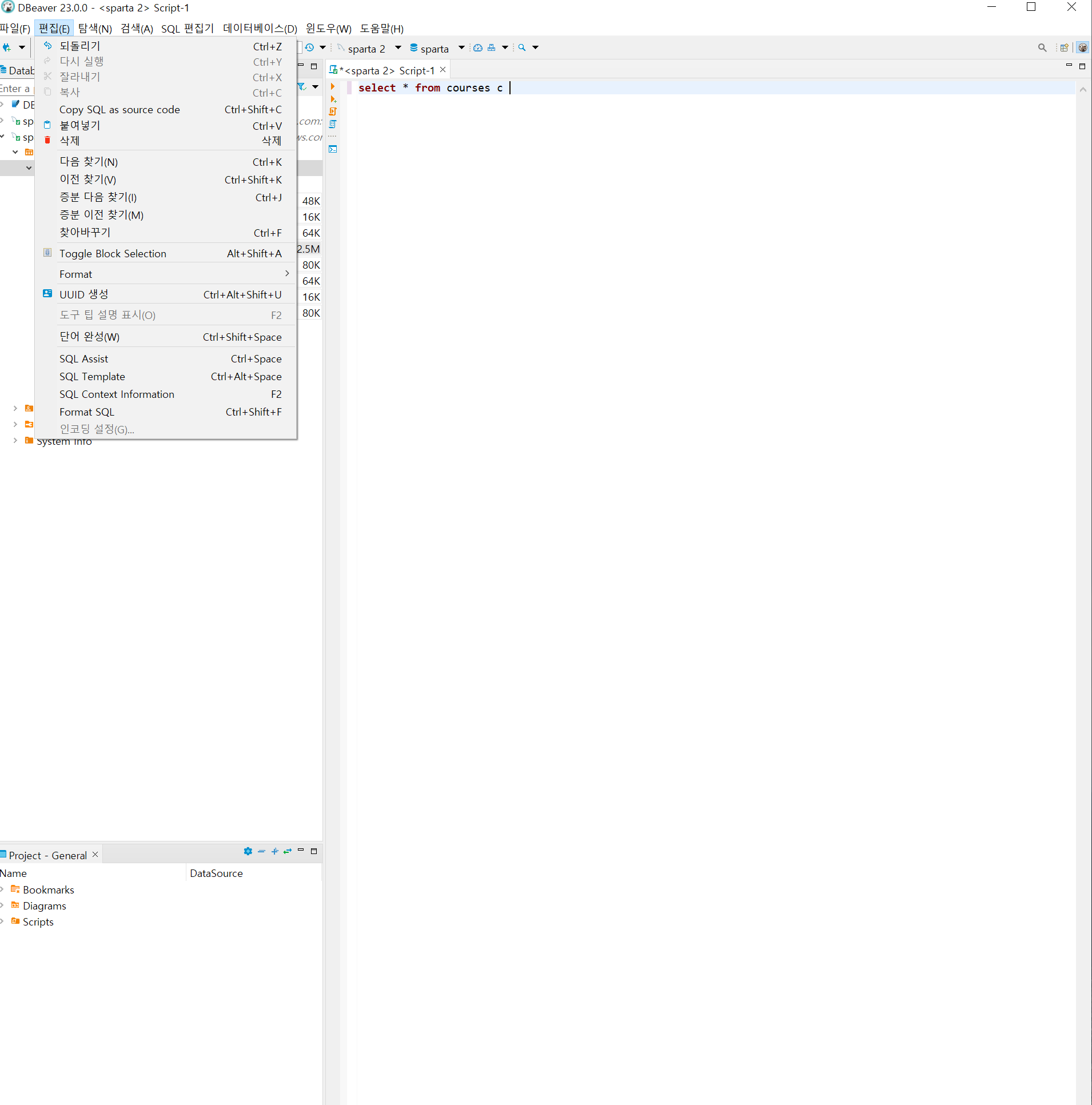Choose 단어 완성(W) menu item
The height and width of the screenshot is (1105, 1092).
pos(166,337)
